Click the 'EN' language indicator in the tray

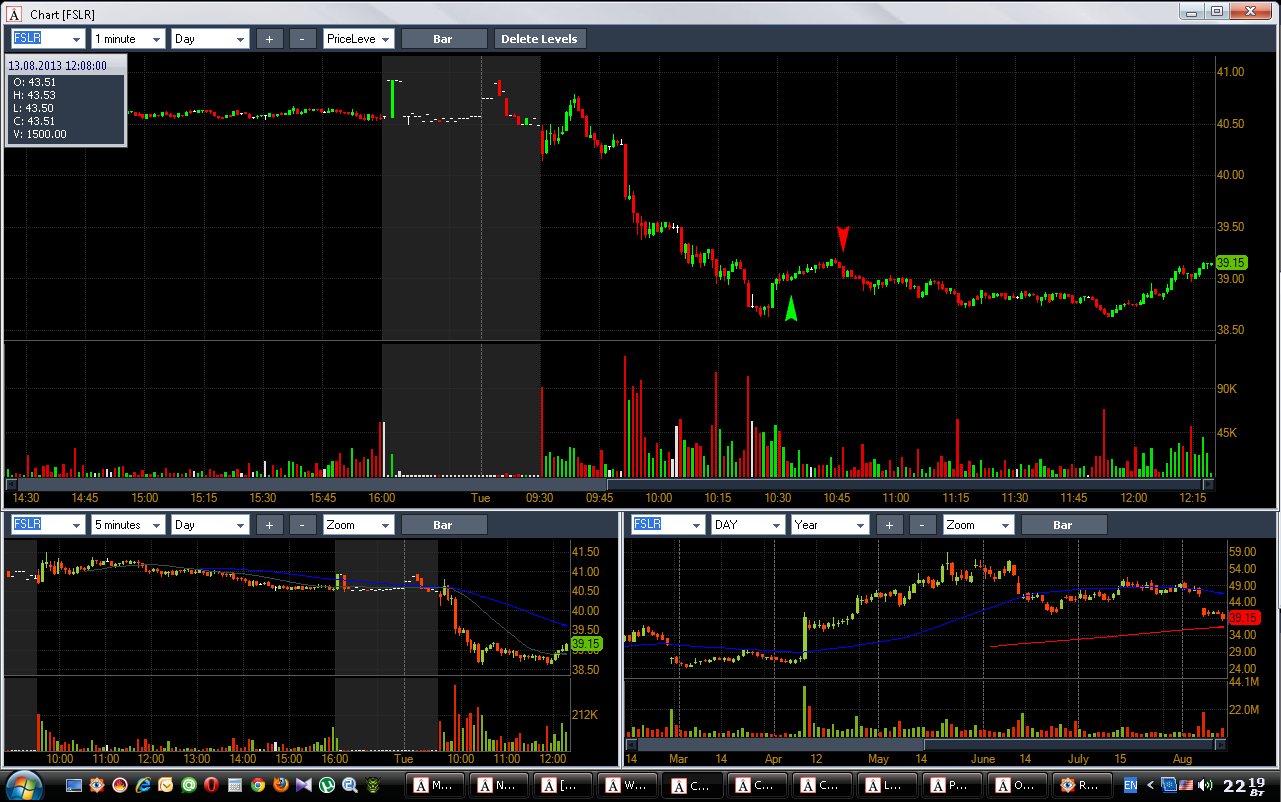tap(1130, 785)
